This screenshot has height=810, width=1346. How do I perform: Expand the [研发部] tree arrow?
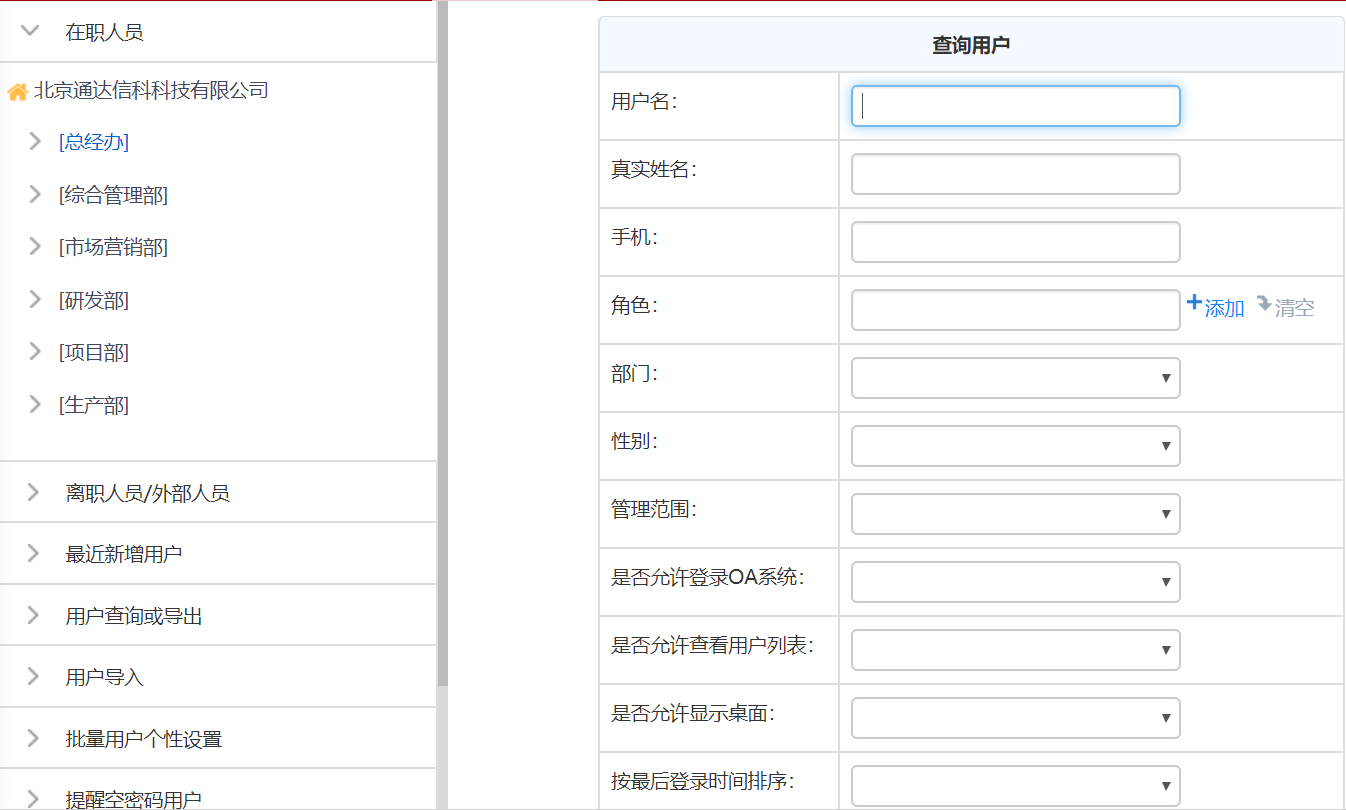(35, 299)
